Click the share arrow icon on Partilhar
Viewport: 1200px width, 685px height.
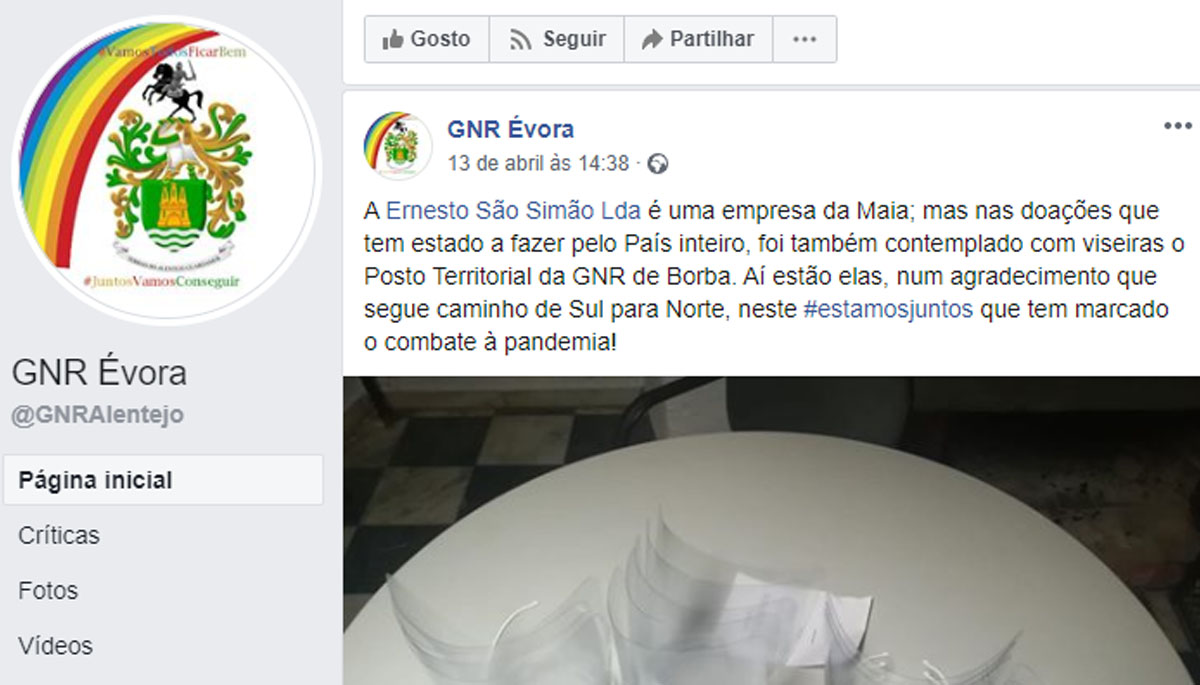tap(652, 40)
